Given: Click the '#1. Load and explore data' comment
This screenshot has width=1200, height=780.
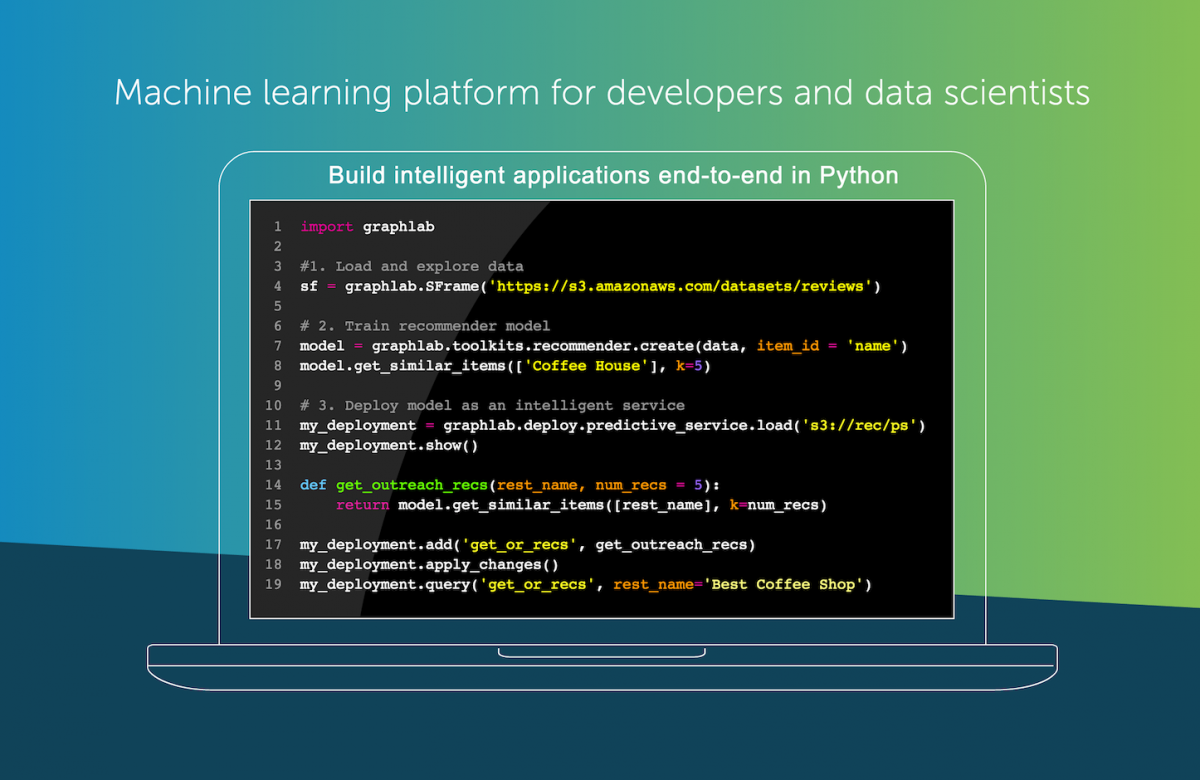Looking at the screenshot, I should (411, 267).
